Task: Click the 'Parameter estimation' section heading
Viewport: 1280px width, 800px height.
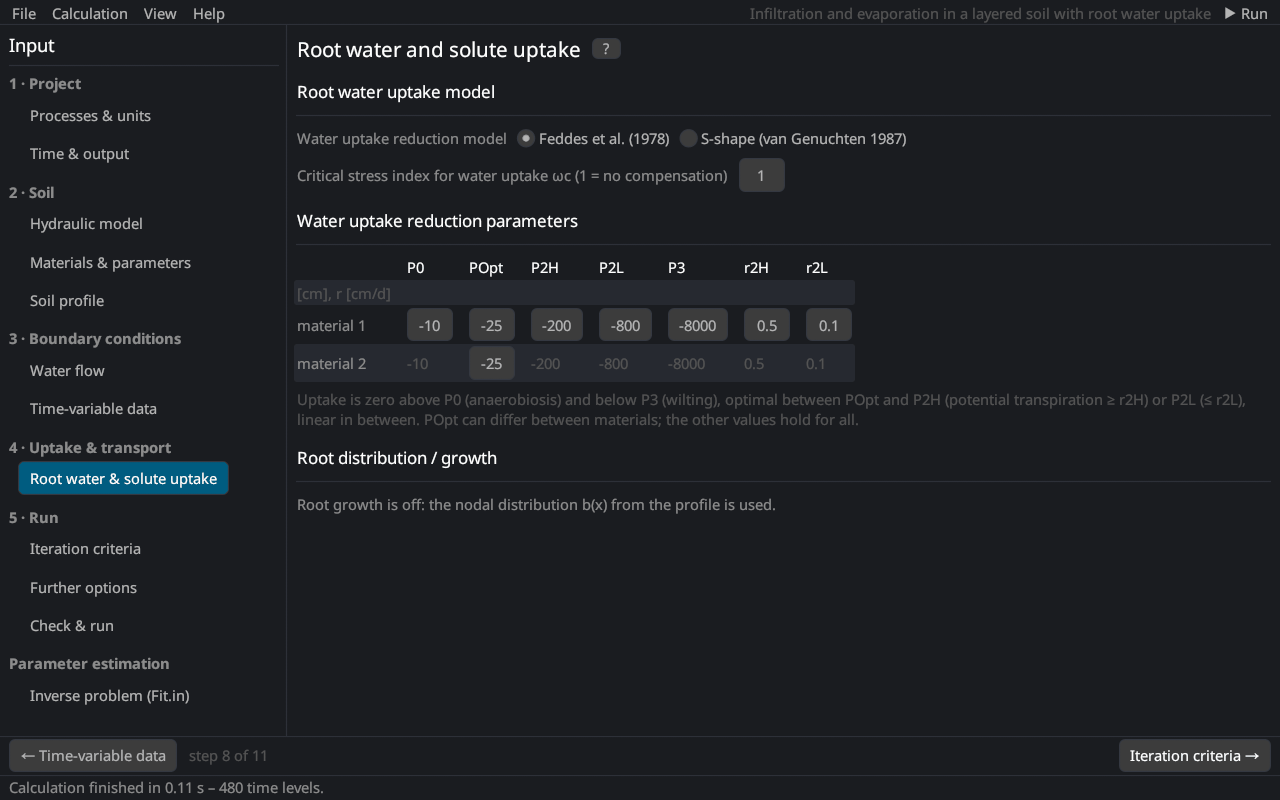Action: 89,664
